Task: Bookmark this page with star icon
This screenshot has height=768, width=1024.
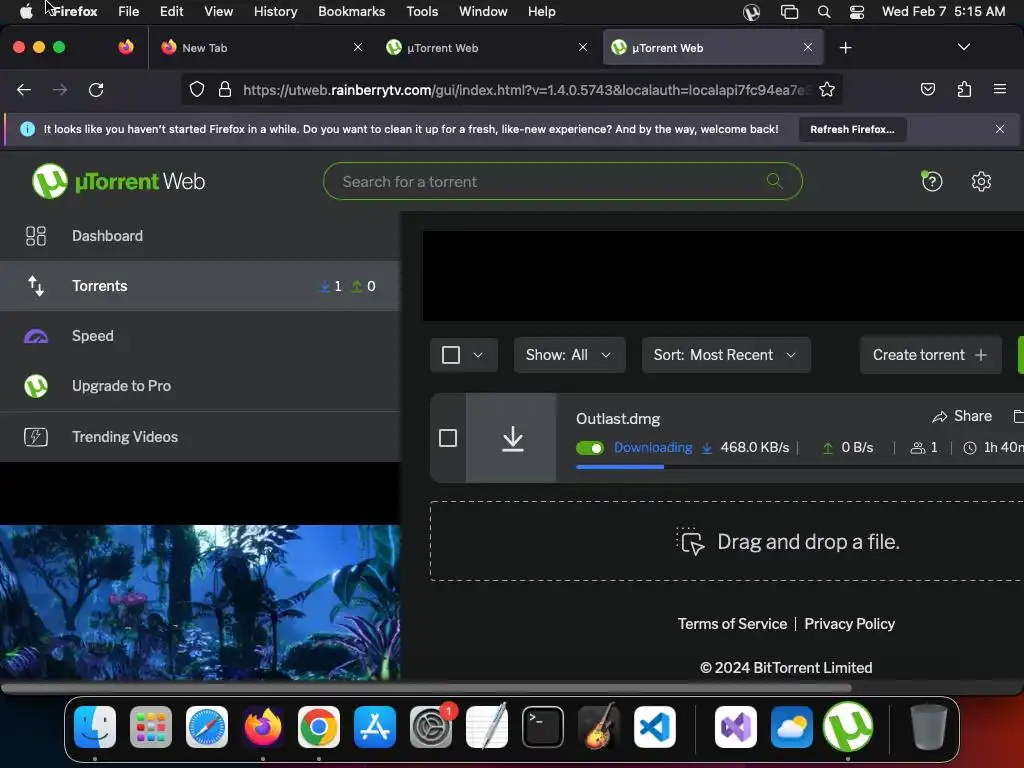Action: click(x=827, y=89)
